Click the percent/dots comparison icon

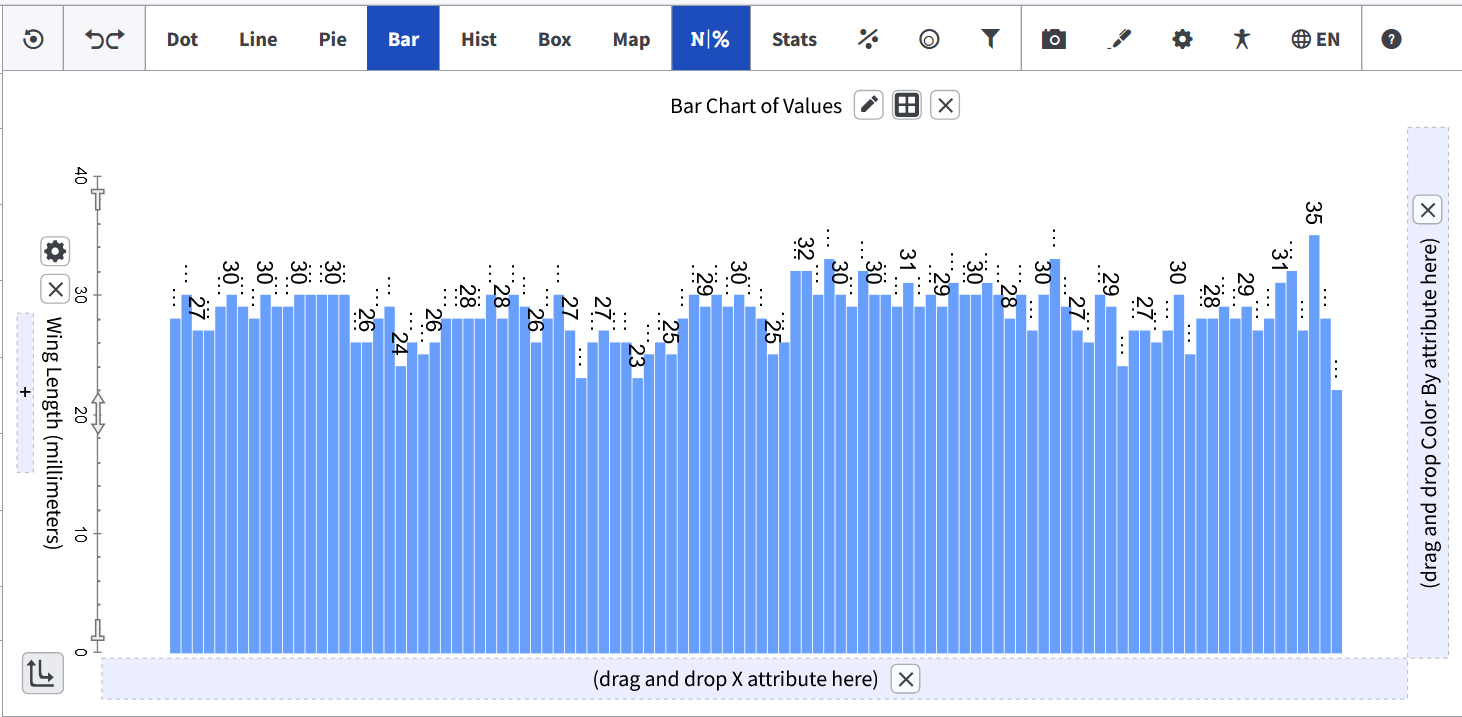868,39
